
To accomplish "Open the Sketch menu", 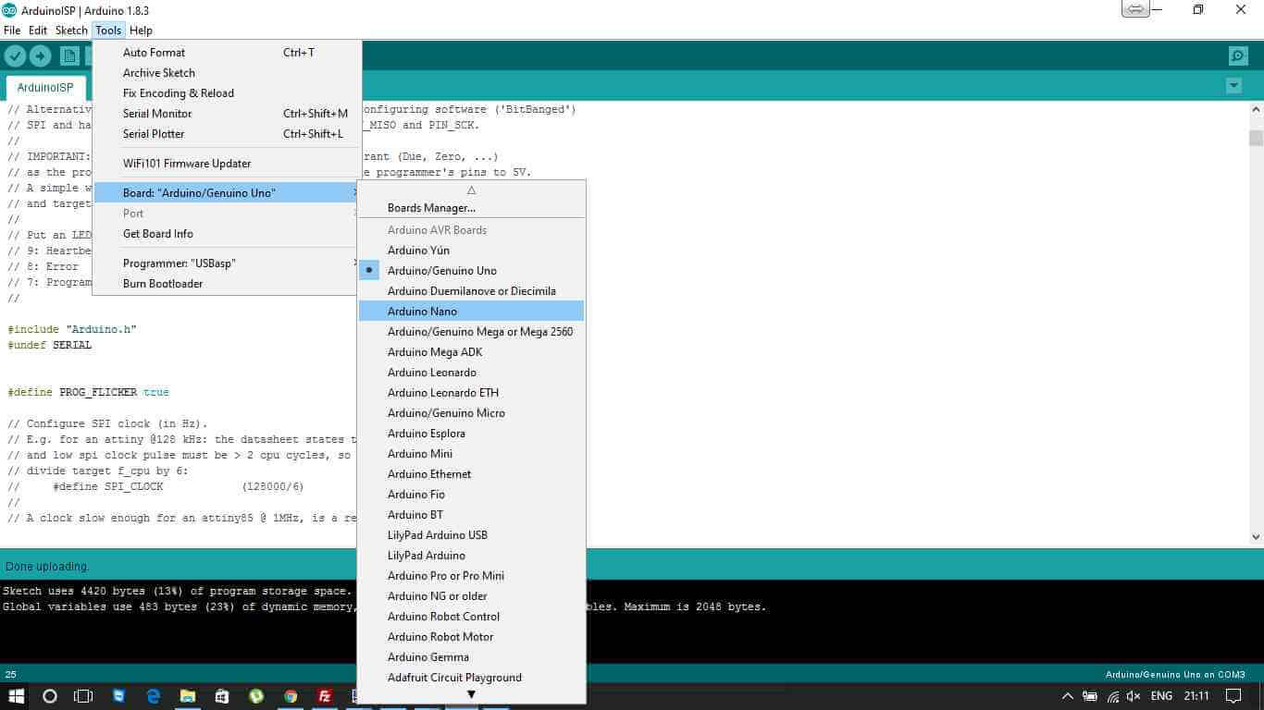I will tap(71, 31).
